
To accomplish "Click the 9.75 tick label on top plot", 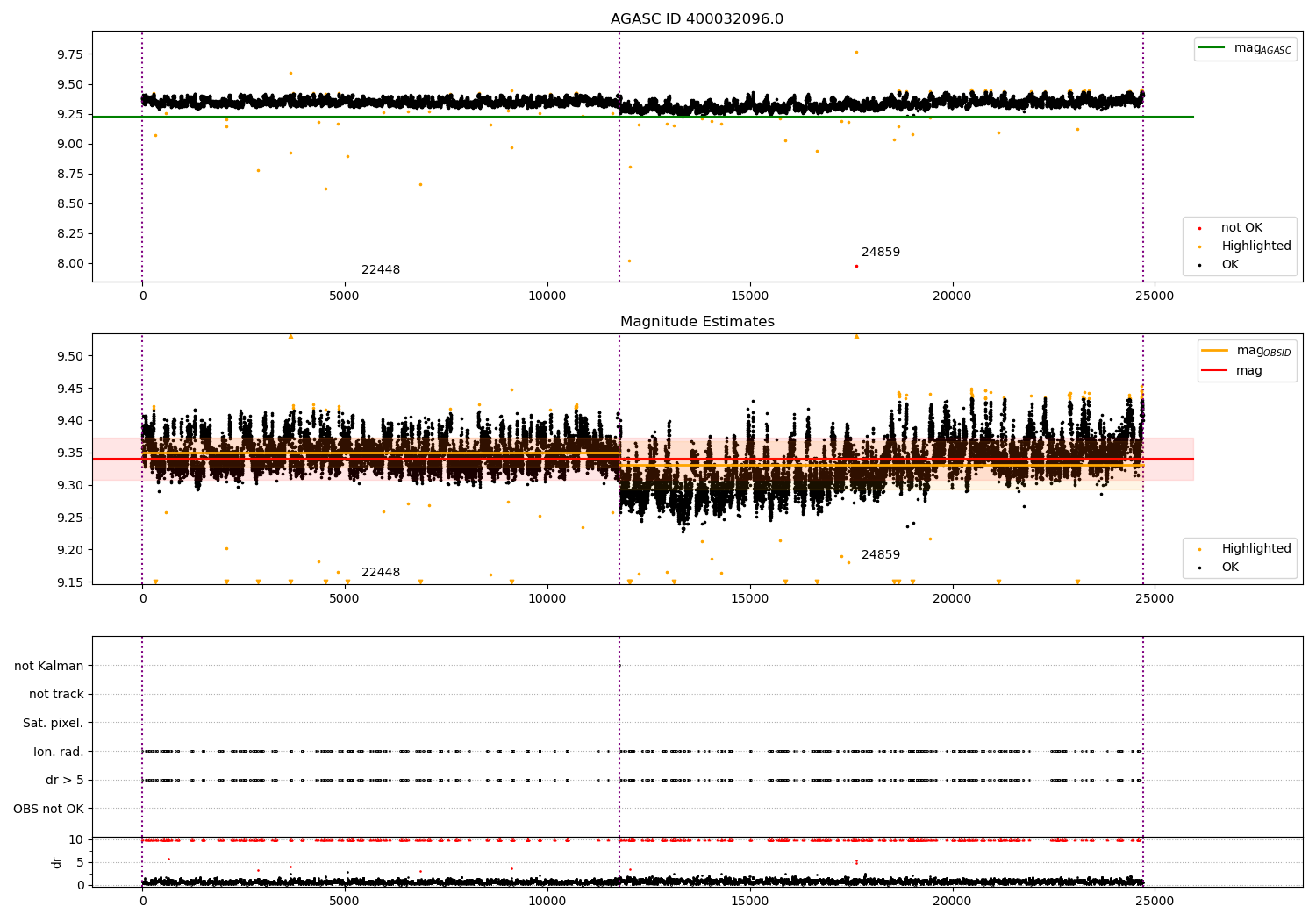I will 69,54.
